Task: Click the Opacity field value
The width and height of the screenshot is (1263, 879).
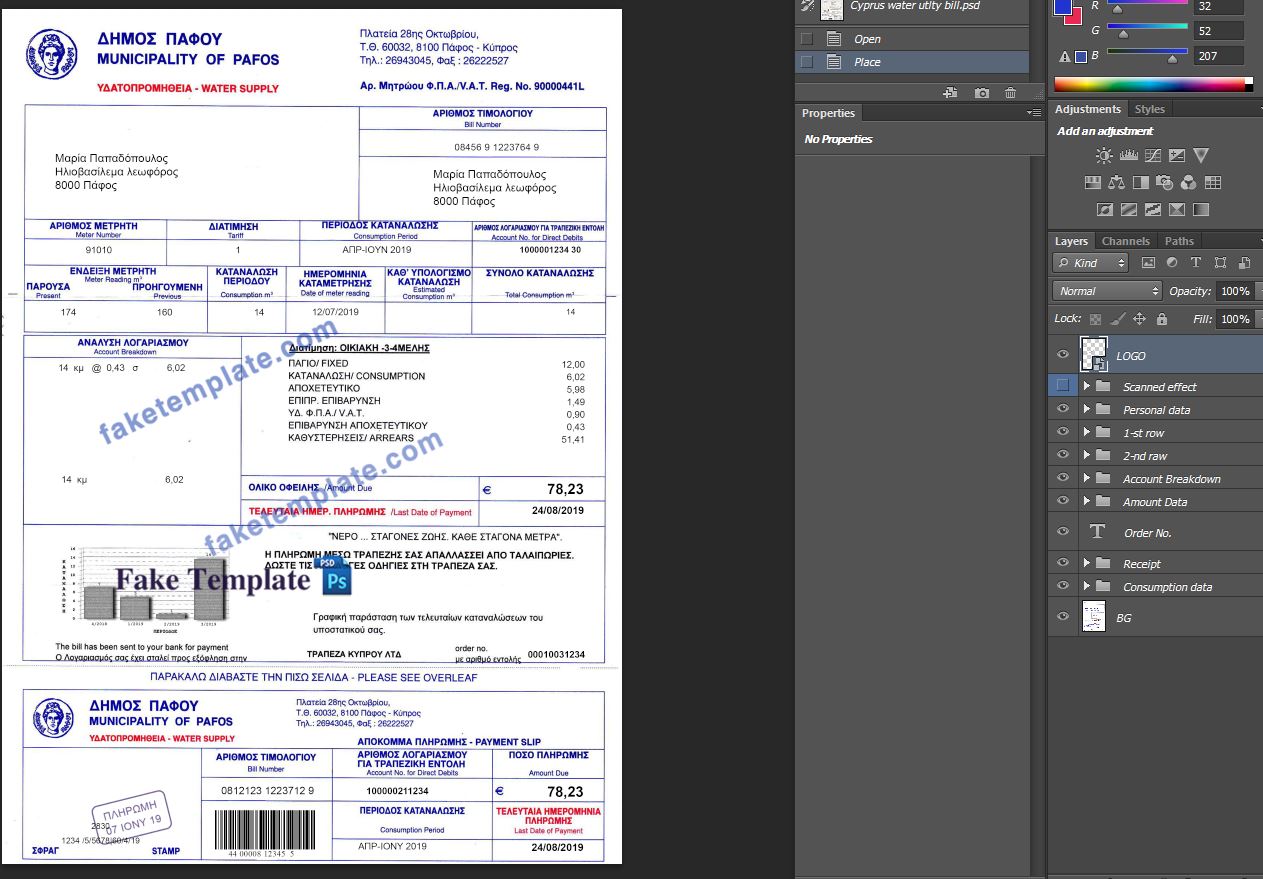Action: click(1235, 291)
